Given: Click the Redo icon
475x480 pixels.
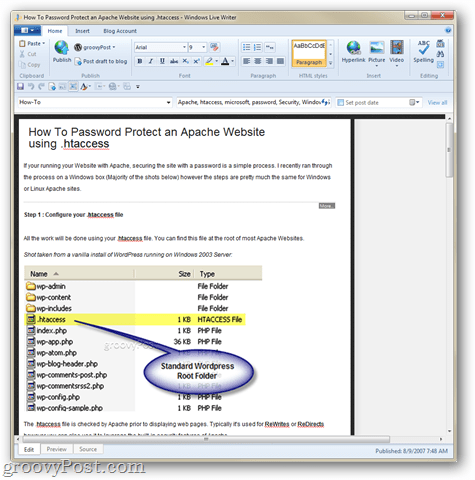Looking at the screenshot, I should coord(41,87).
